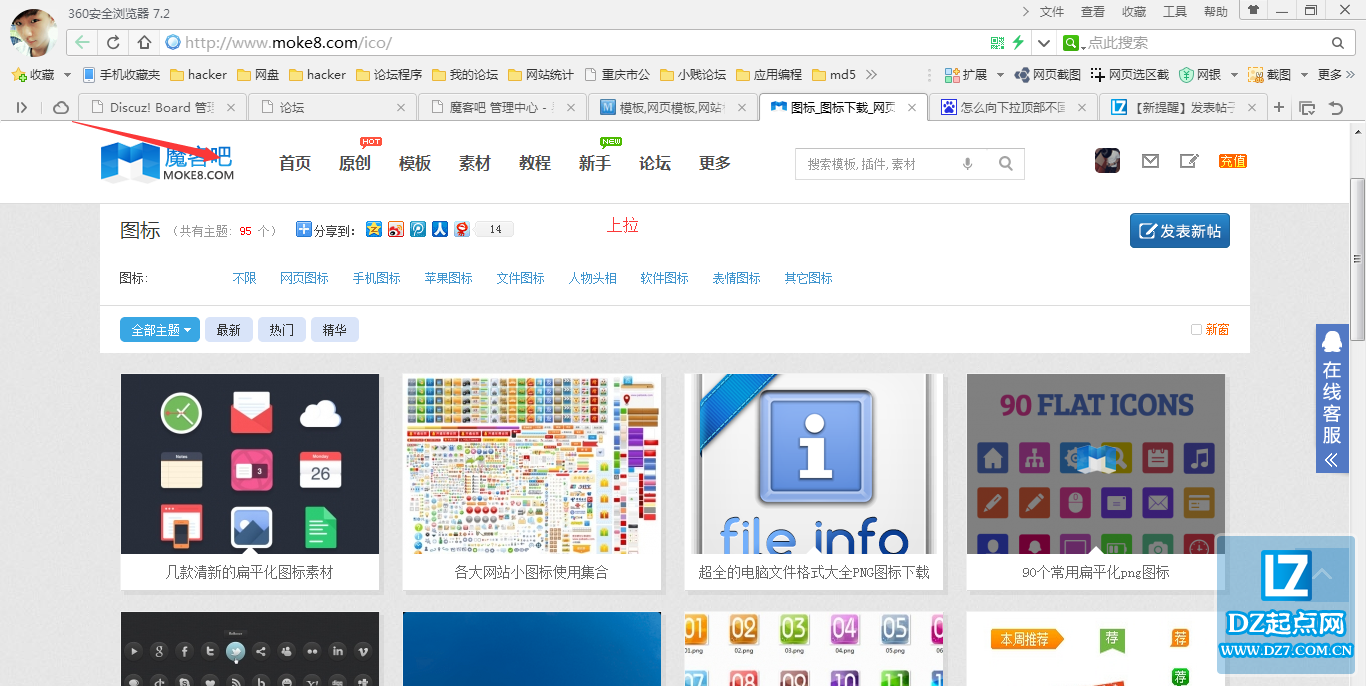1366x686 pixels.
Task: Open the arrow beside 截图 tool
Action: (1304, 75)
